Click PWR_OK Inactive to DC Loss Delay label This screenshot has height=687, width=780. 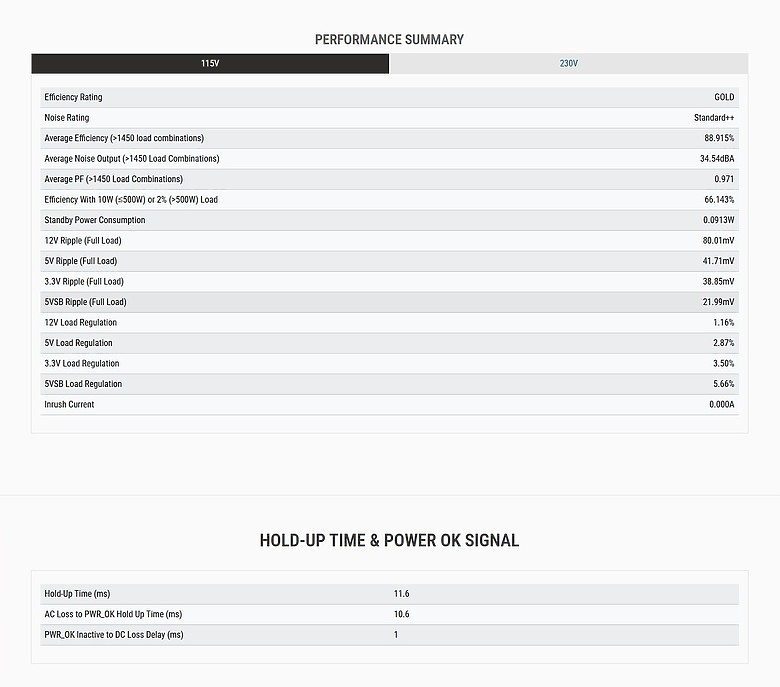[114, 634]
